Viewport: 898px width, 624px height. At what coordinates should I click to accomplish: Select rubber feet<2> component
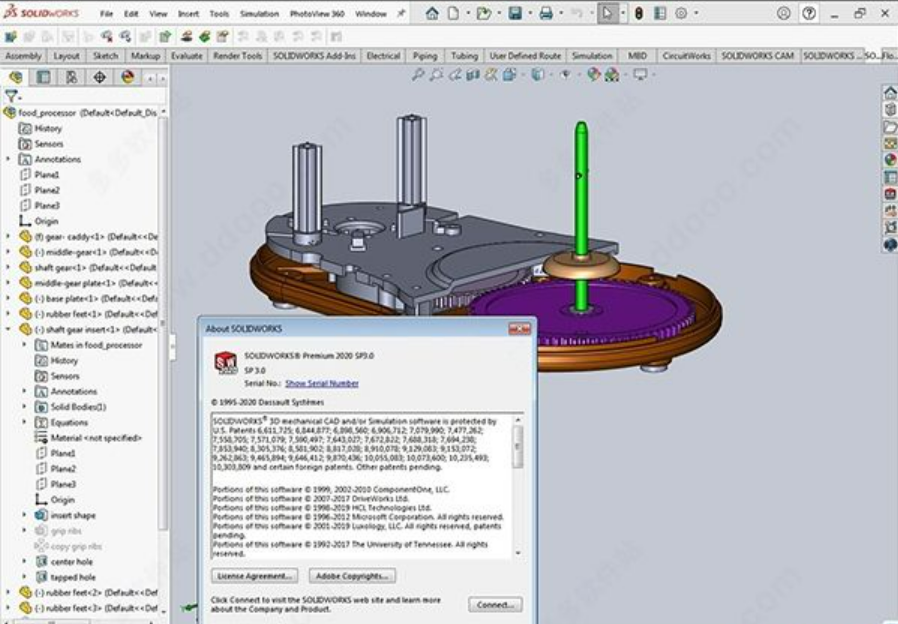pyautogui.click(x=88, y=593)
